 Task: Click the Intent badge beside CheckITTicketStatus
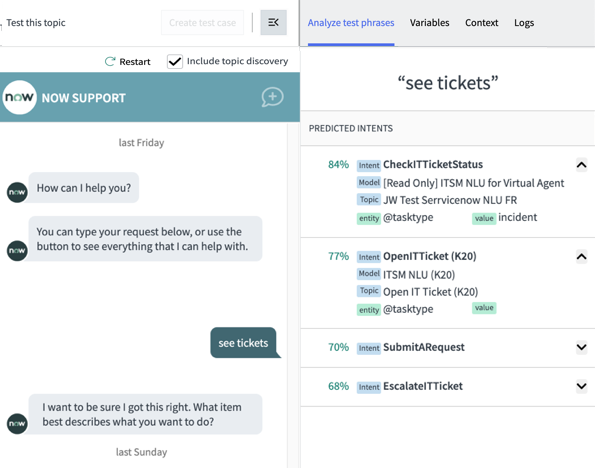tap(369, 165)
